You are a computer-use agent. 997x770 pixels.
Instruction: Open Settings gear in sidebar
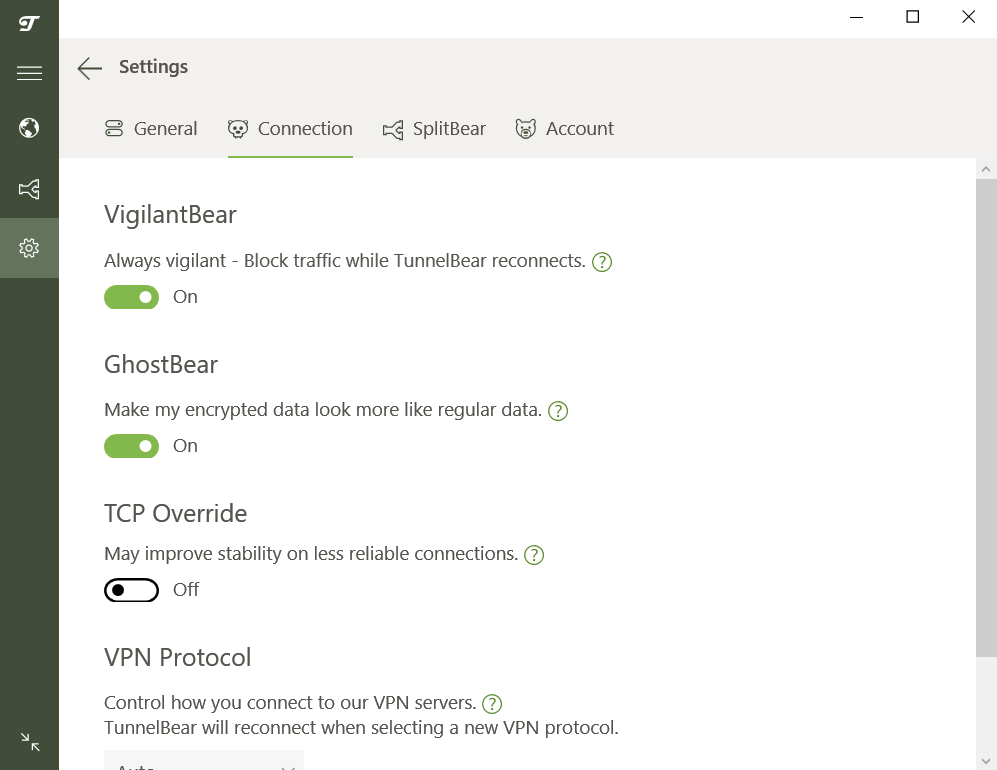(29, 248)
